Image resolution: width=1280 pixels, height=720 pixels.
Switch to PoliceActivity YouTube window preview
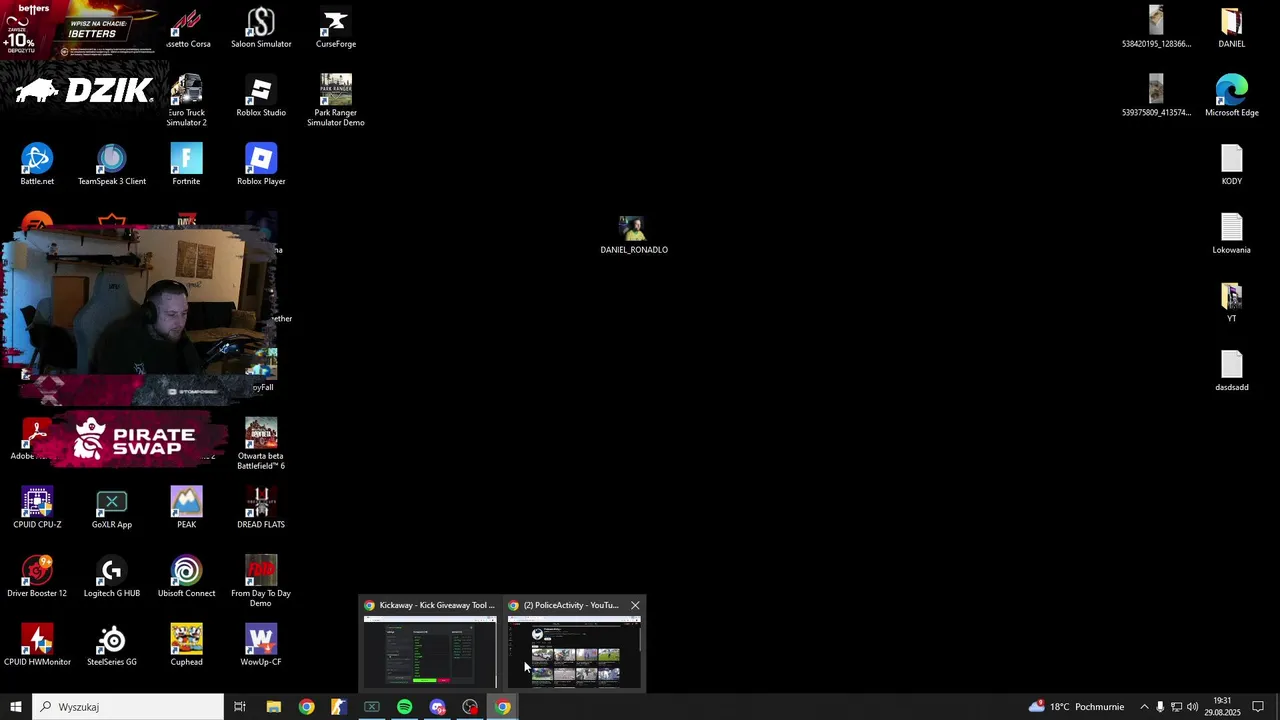(x=574, y=644)
